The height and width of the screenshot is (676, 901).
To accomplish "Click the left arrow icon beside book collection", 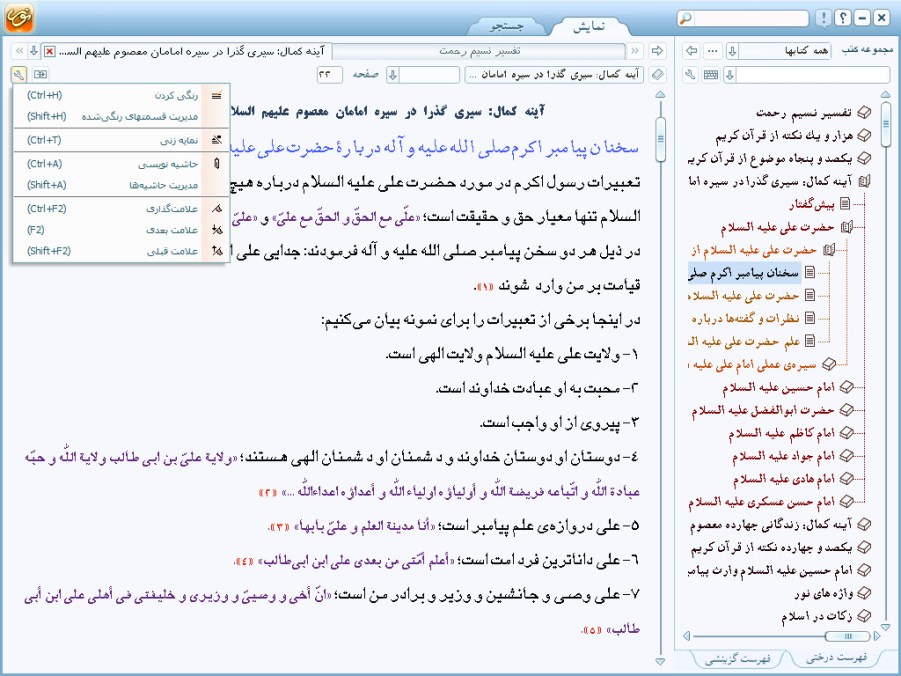I will tap(692, 51).
